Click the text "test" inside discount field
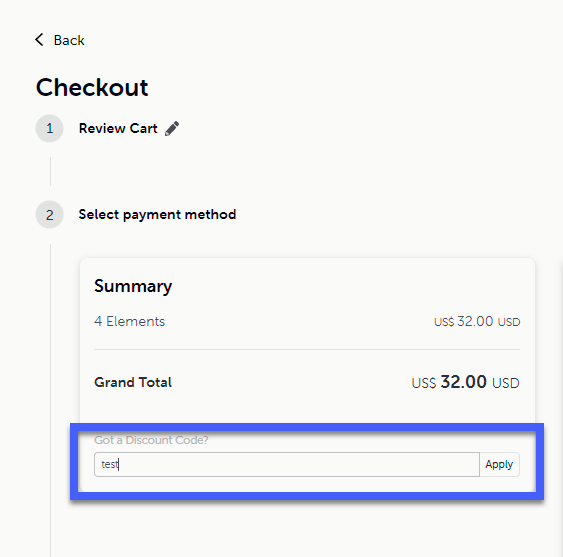 tap(110, 464)
